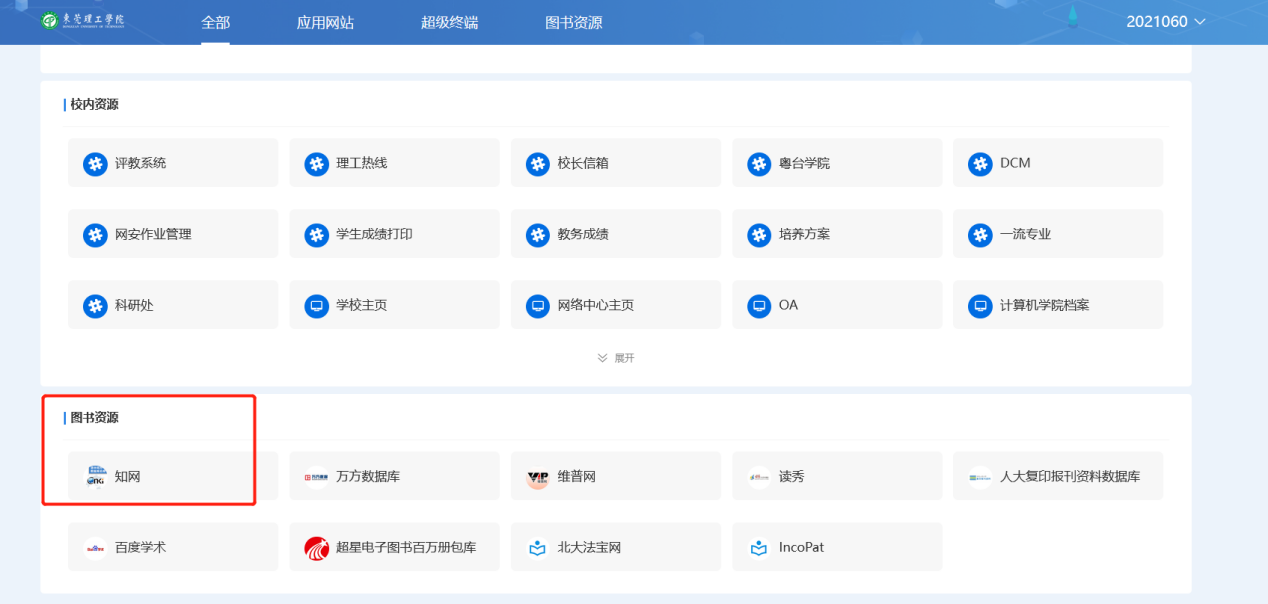The image size is (1268, 604).
Task: Open the 万方数据库 resource link
Action: pos(394,477)
